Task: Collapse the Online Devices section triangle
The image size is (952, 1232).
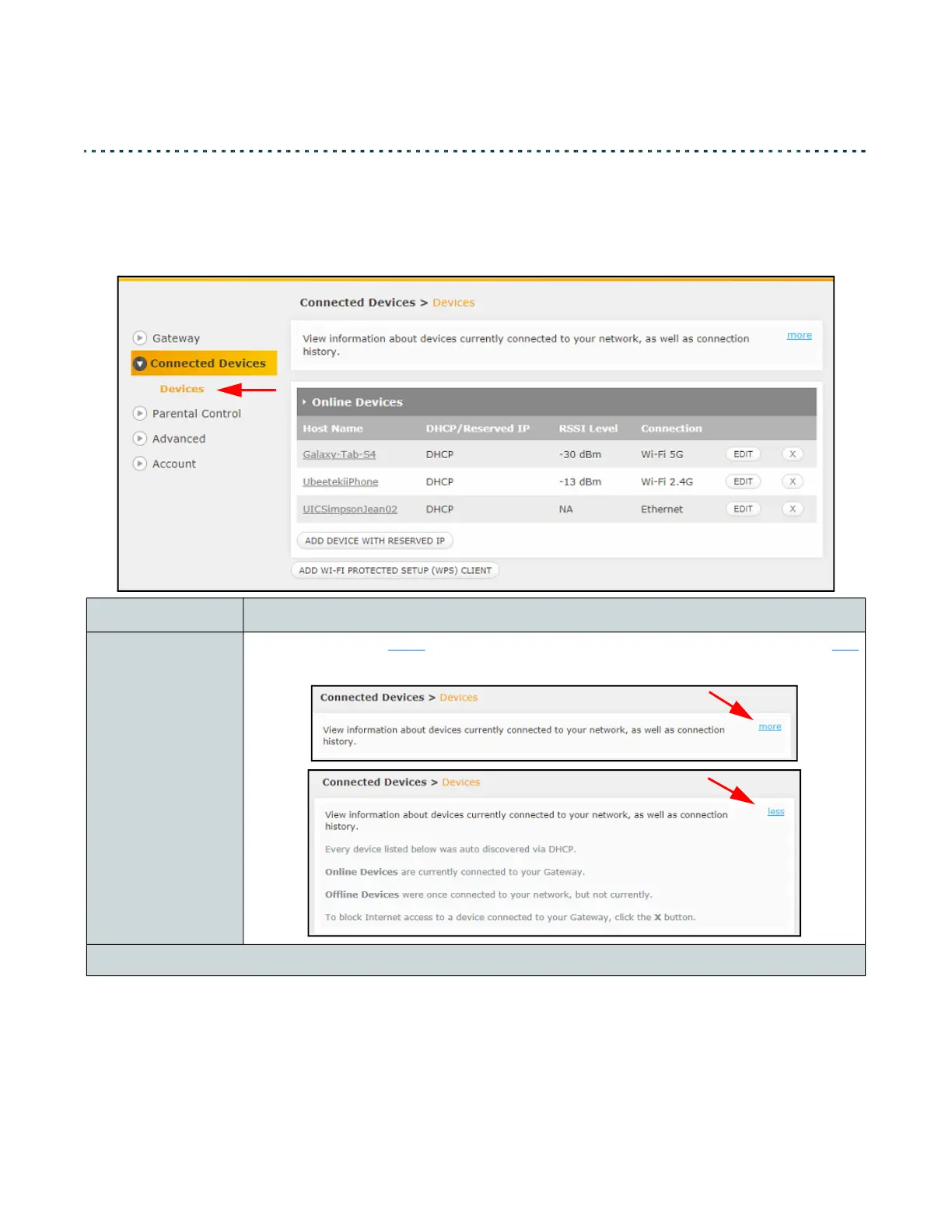Action: 304,402
